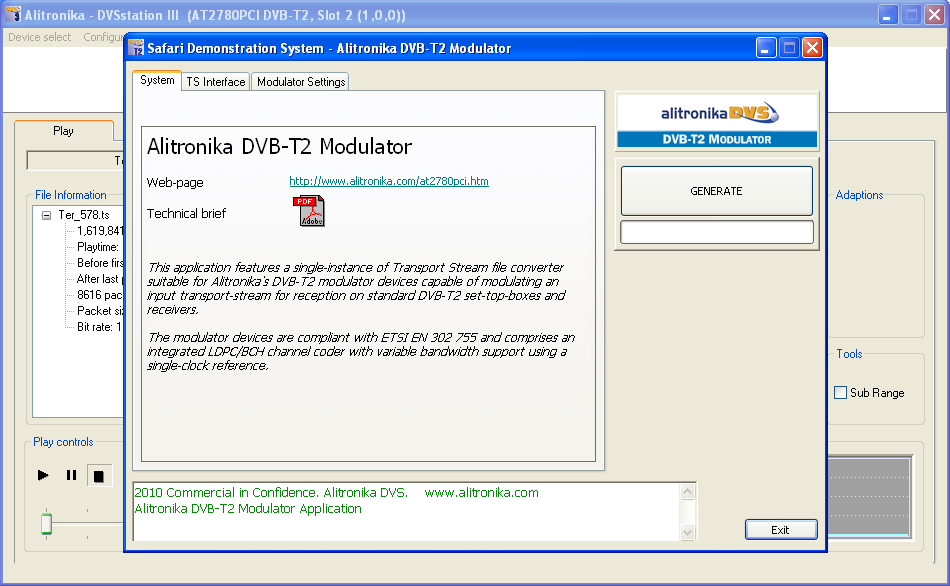
Task: Select the Before first tree row
Action: coord(100,263)
